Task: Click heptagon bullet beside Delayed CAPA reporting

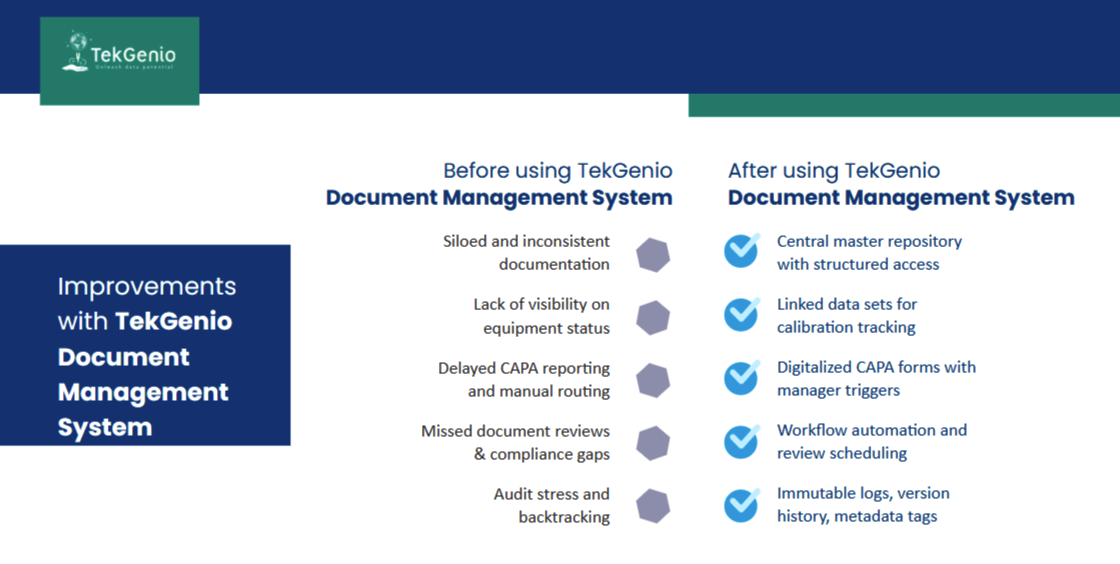Action: point(653,381)
